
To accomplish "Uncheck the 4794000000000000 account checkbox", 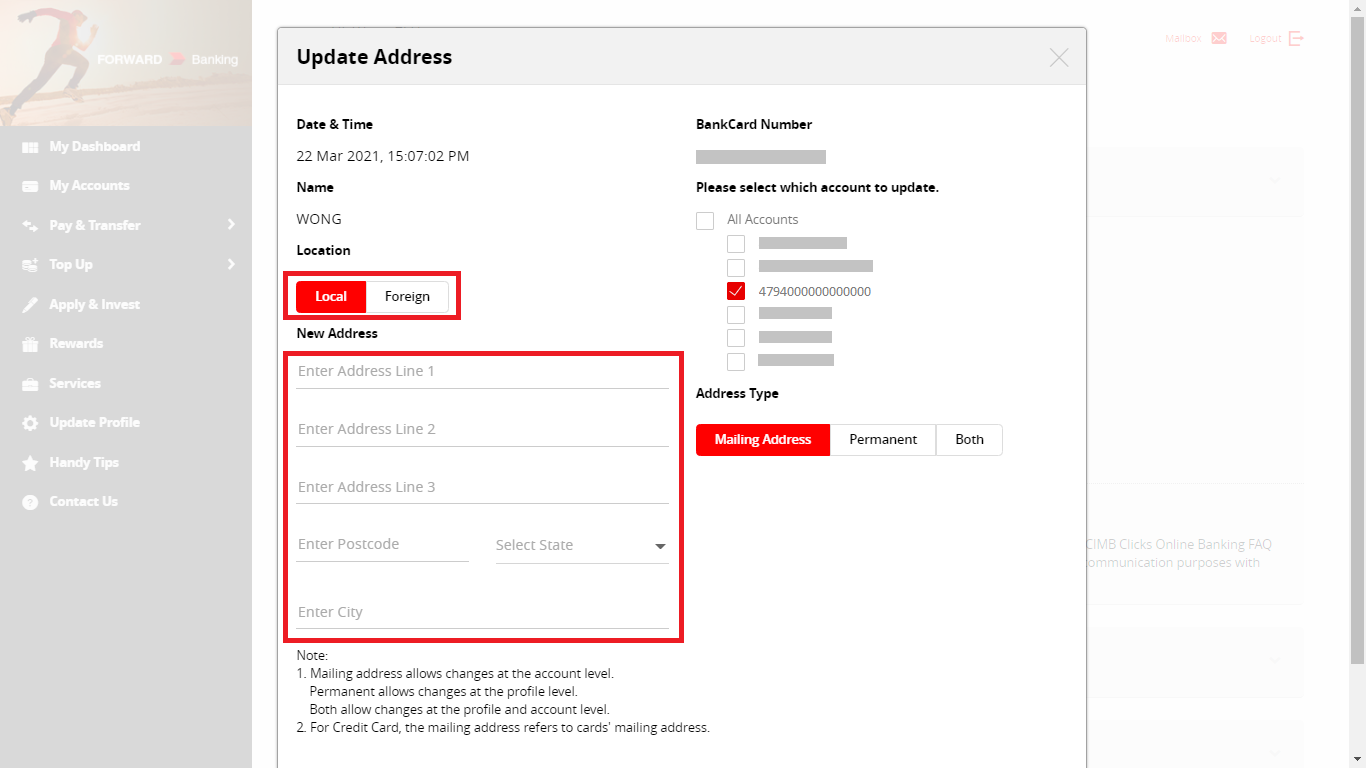I will point(736,292).
